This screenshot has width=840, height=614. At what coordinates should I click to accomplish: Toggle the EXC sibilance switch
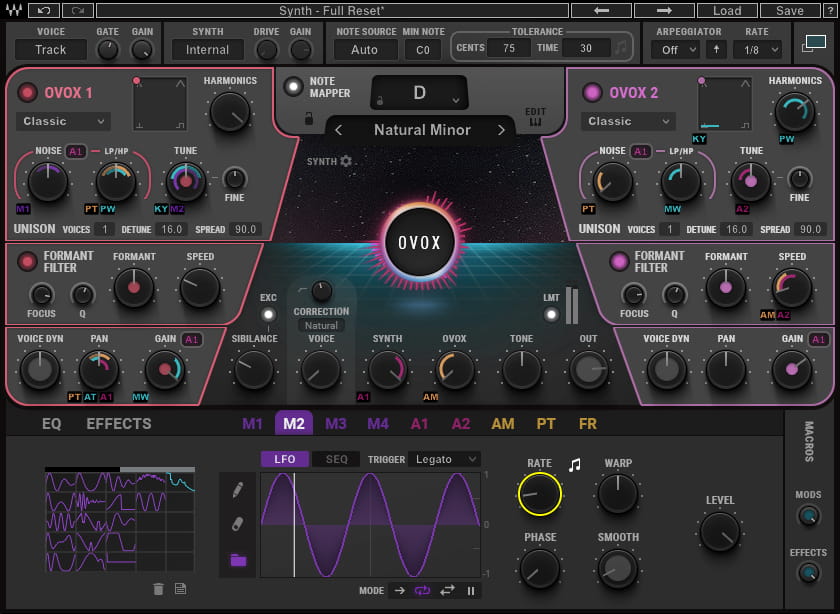click(267, 316)
